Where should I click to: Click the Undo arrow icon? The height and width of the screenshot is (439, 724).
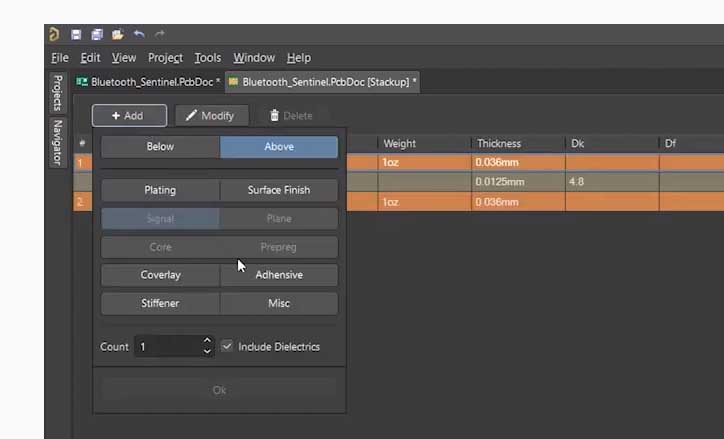click(x=139, y=35)
